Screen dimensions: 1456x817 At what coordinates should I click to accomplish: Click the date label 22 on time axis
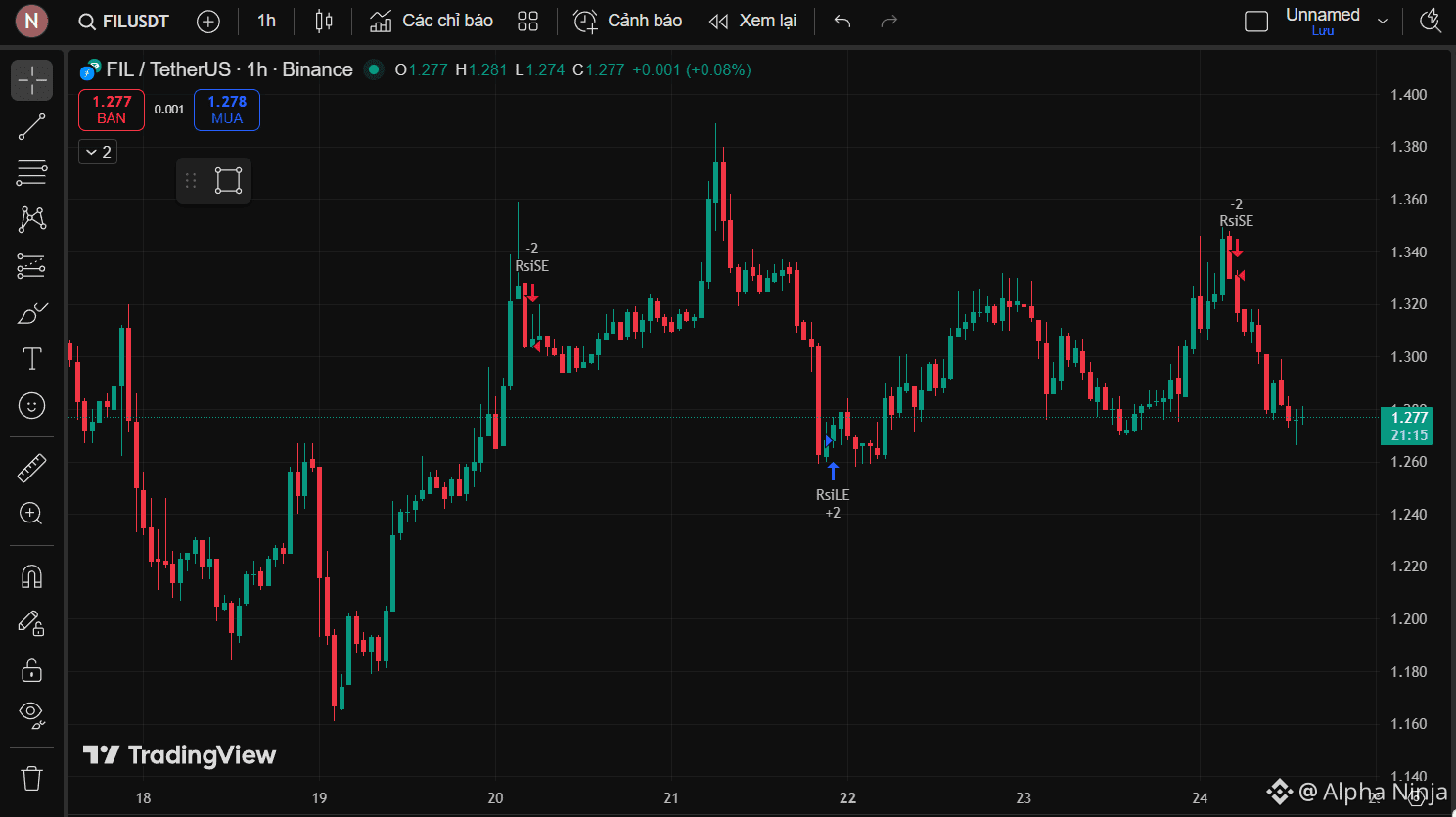pos(847,798)
